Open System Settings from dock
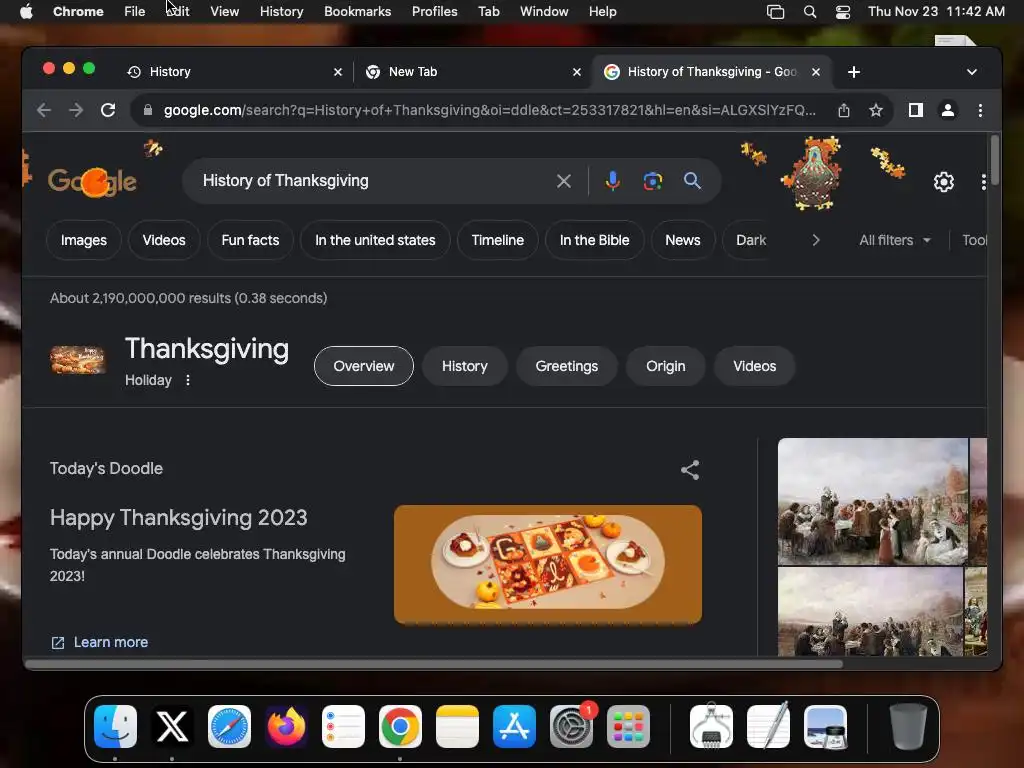 pyautogui.click(x=571, y=726)
